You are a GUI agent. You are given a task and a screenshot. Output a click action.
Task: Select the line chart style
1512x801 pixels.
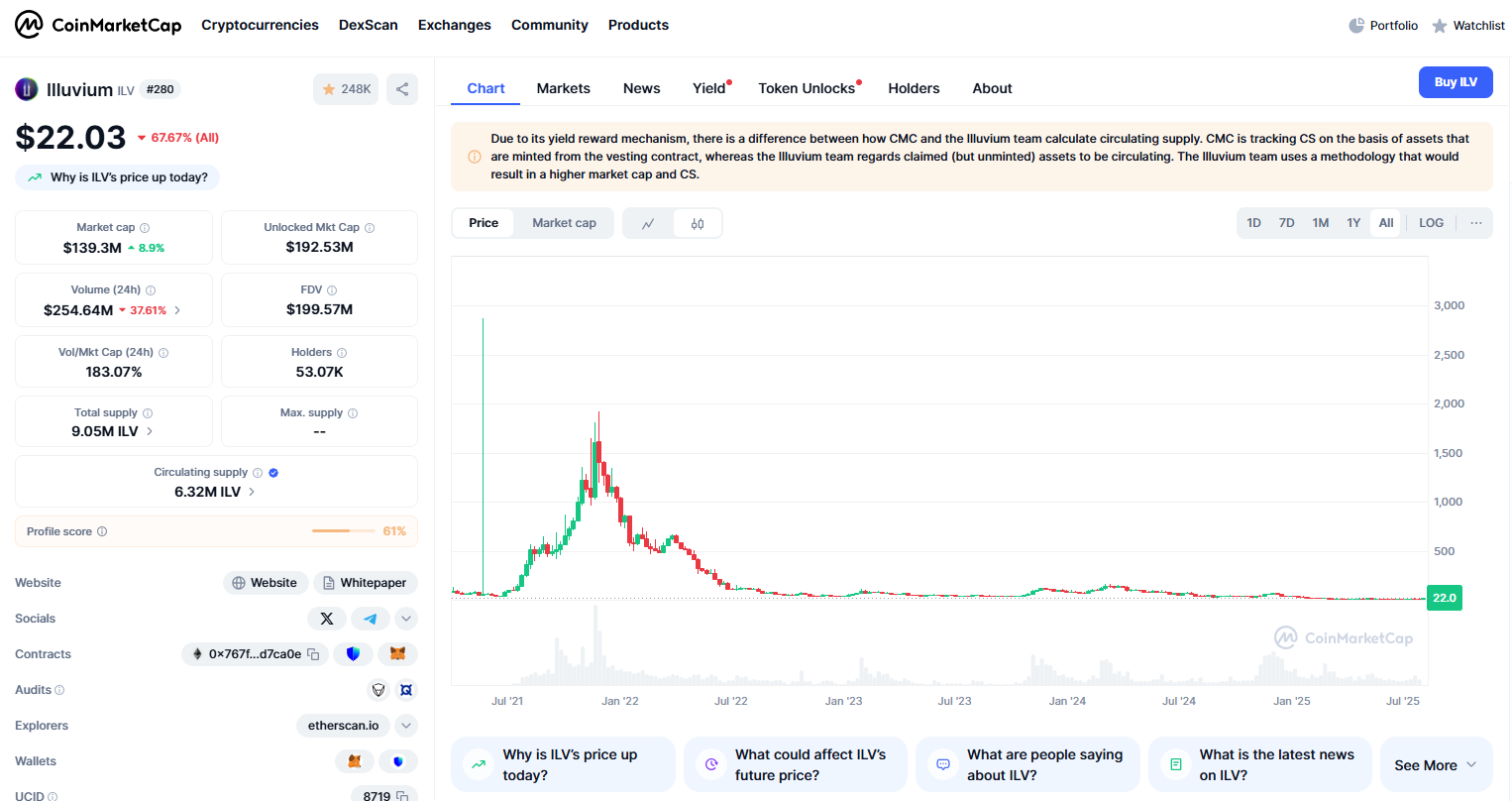point(648,224)
